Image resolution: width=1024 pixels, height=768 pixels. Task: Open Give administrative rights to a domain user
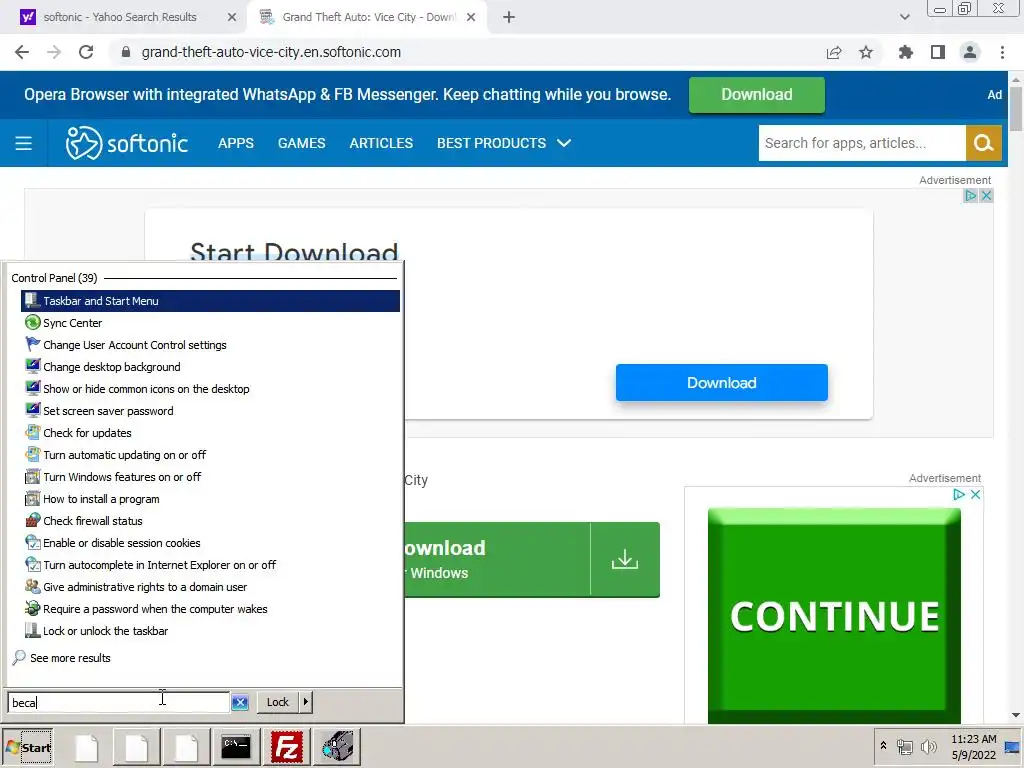210,586
